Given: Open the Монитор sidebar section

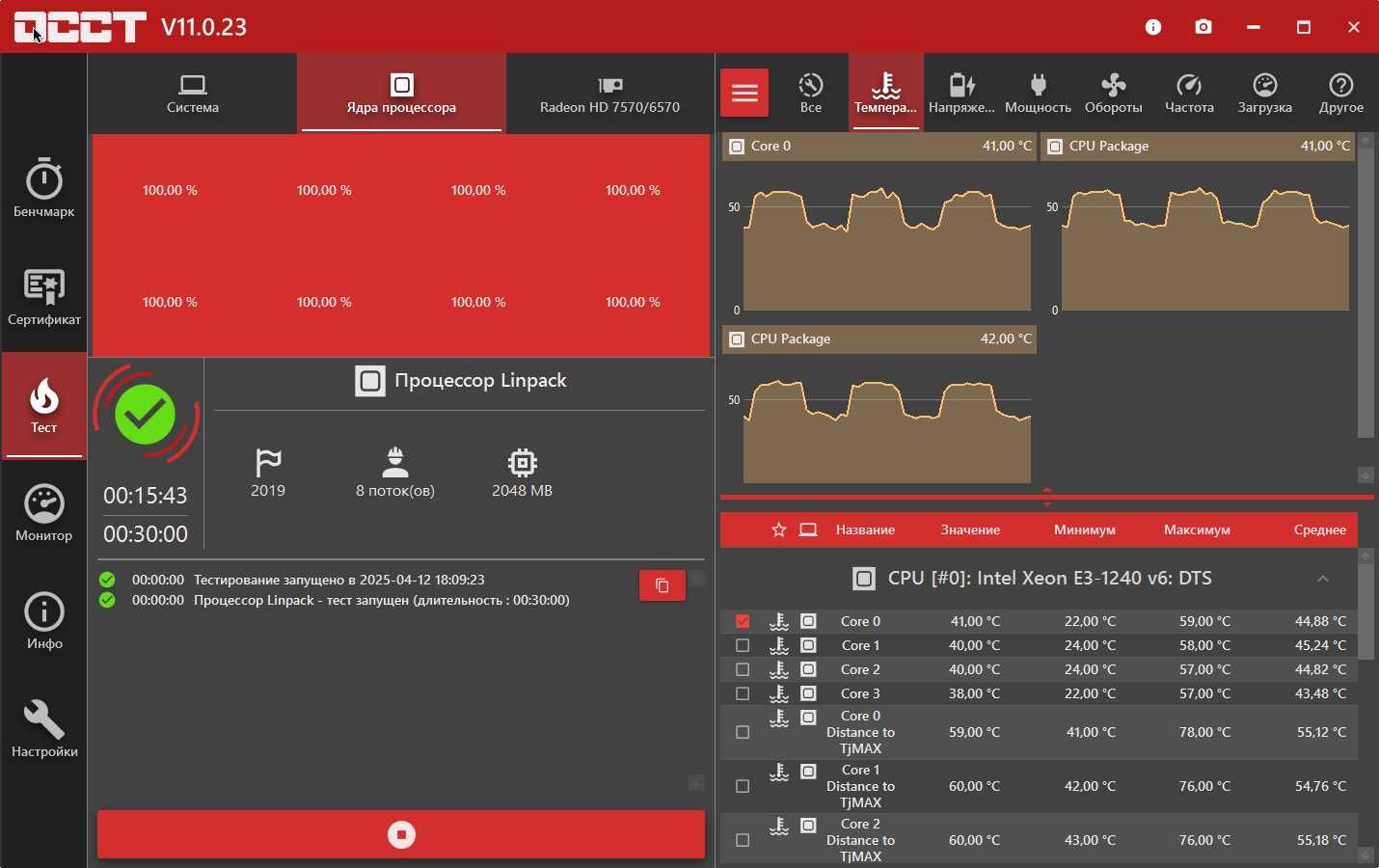Looking at the screenshot, I should click(44, 513).
